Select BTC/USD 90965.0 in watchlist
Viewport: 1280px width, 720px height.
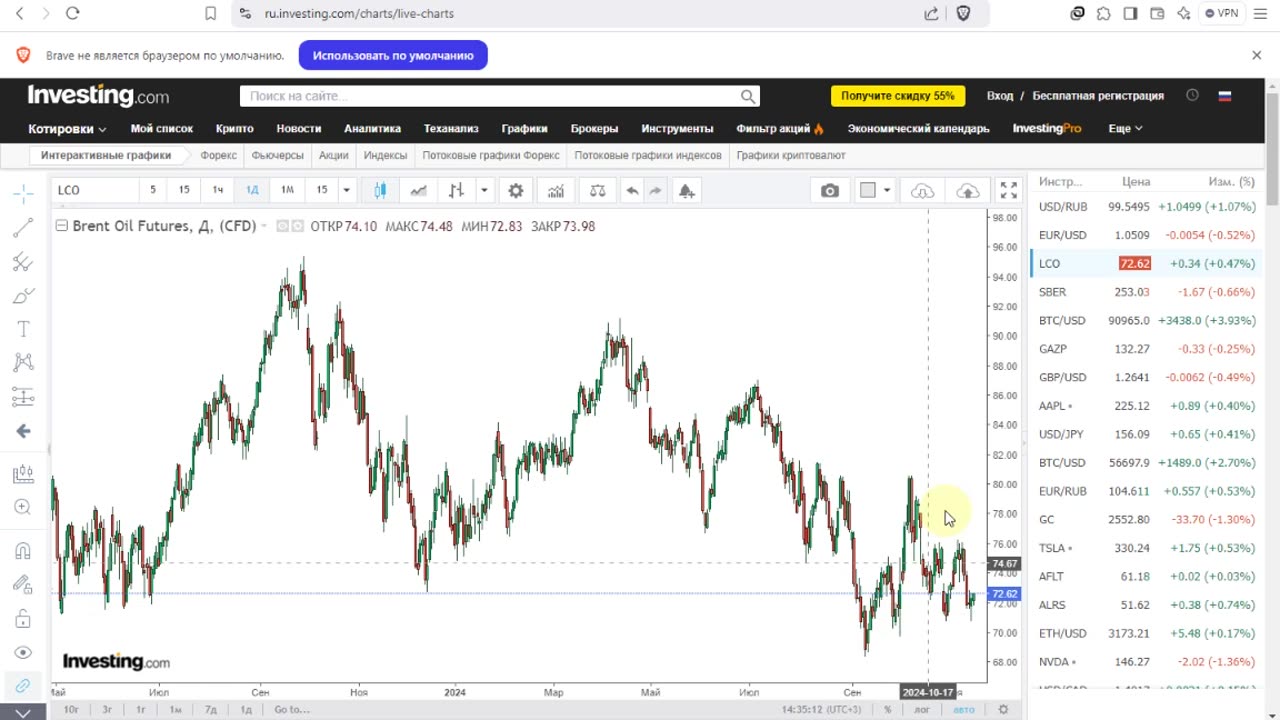(x=1146, y=320)
